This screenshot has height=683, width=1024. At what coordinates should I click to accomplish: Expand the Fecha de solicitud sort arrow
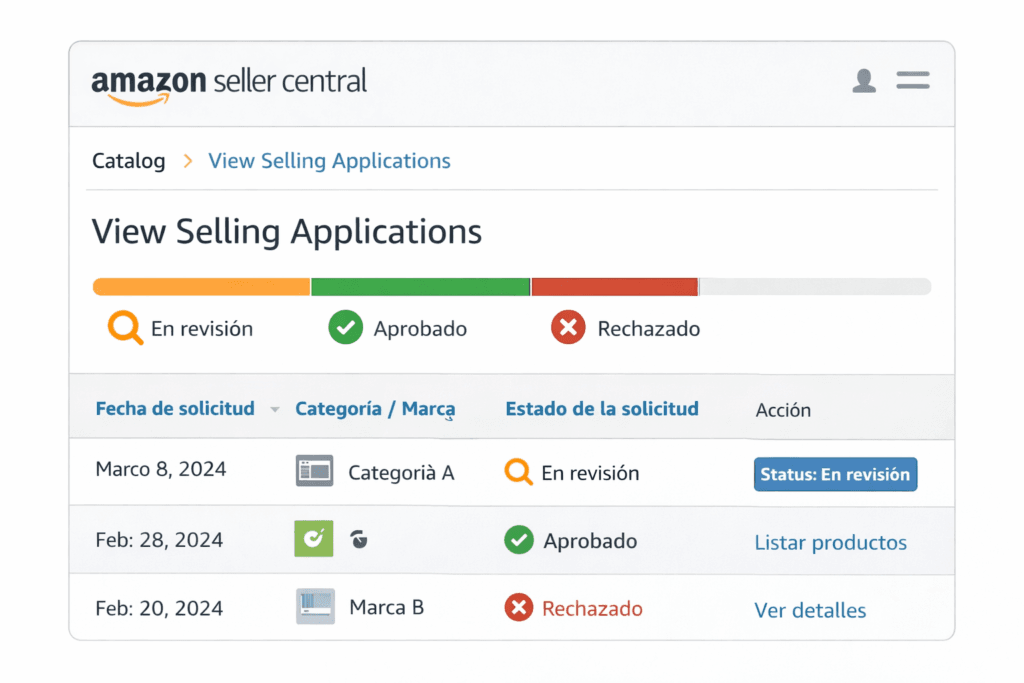275,410
